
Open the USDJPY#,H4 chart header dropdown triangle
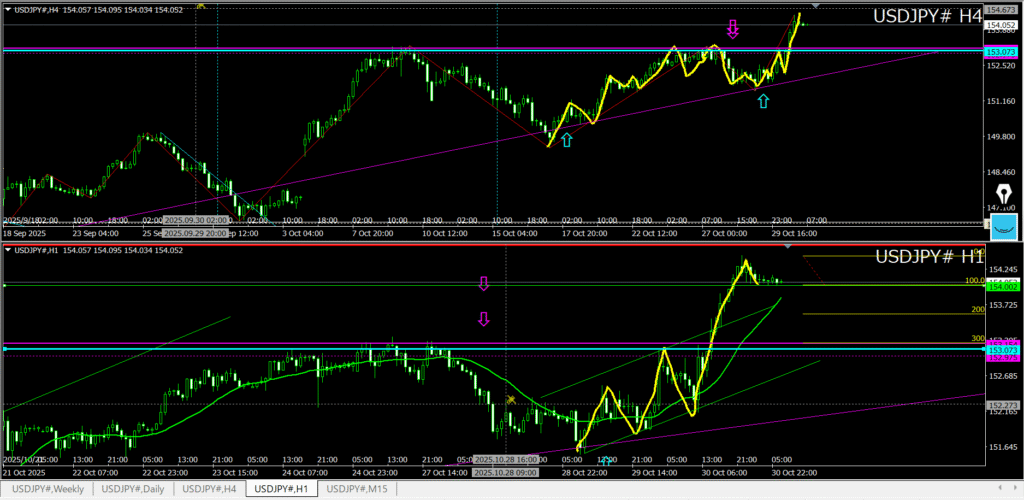[8, 9]
